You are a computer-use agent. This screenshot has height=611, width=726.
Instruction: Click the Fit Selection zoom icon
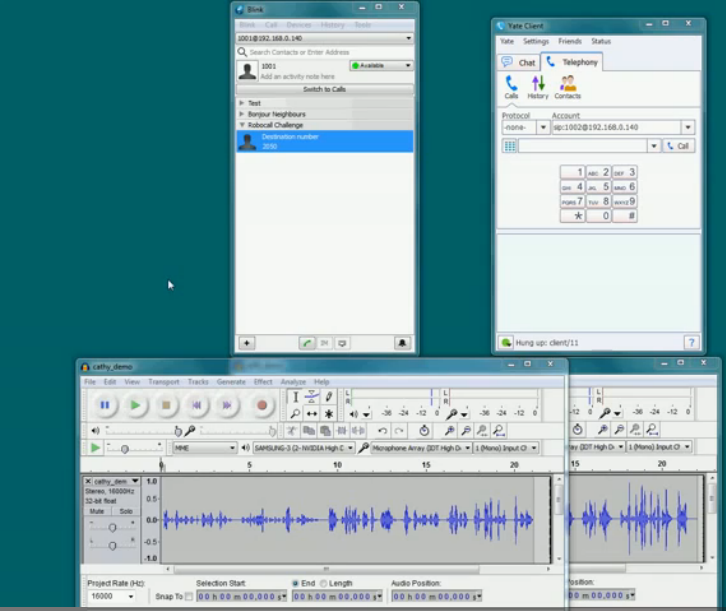click(482, 431)
